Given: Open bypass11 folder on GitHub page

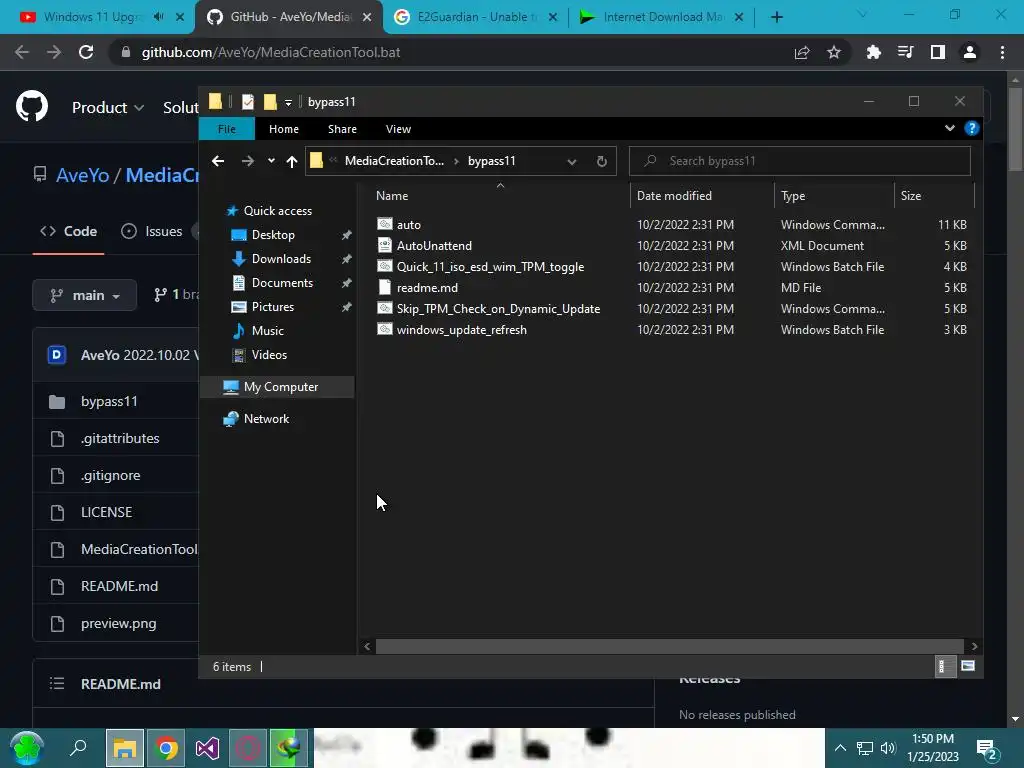Looking at the screenshot, I should tap(109, 402).
